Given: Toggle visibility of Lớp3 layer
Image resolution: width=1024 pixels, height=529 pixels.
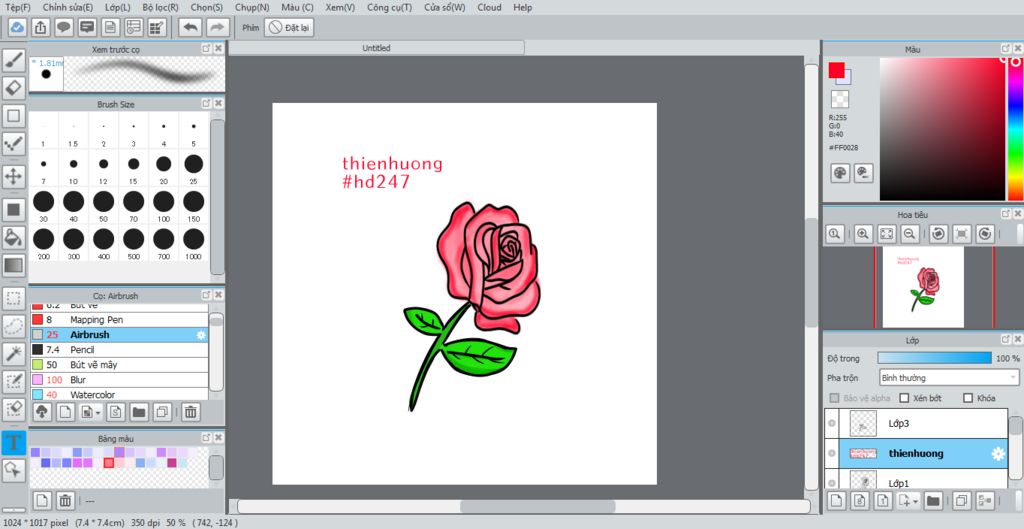Looking at the screenshot, I should click(831, 423).
